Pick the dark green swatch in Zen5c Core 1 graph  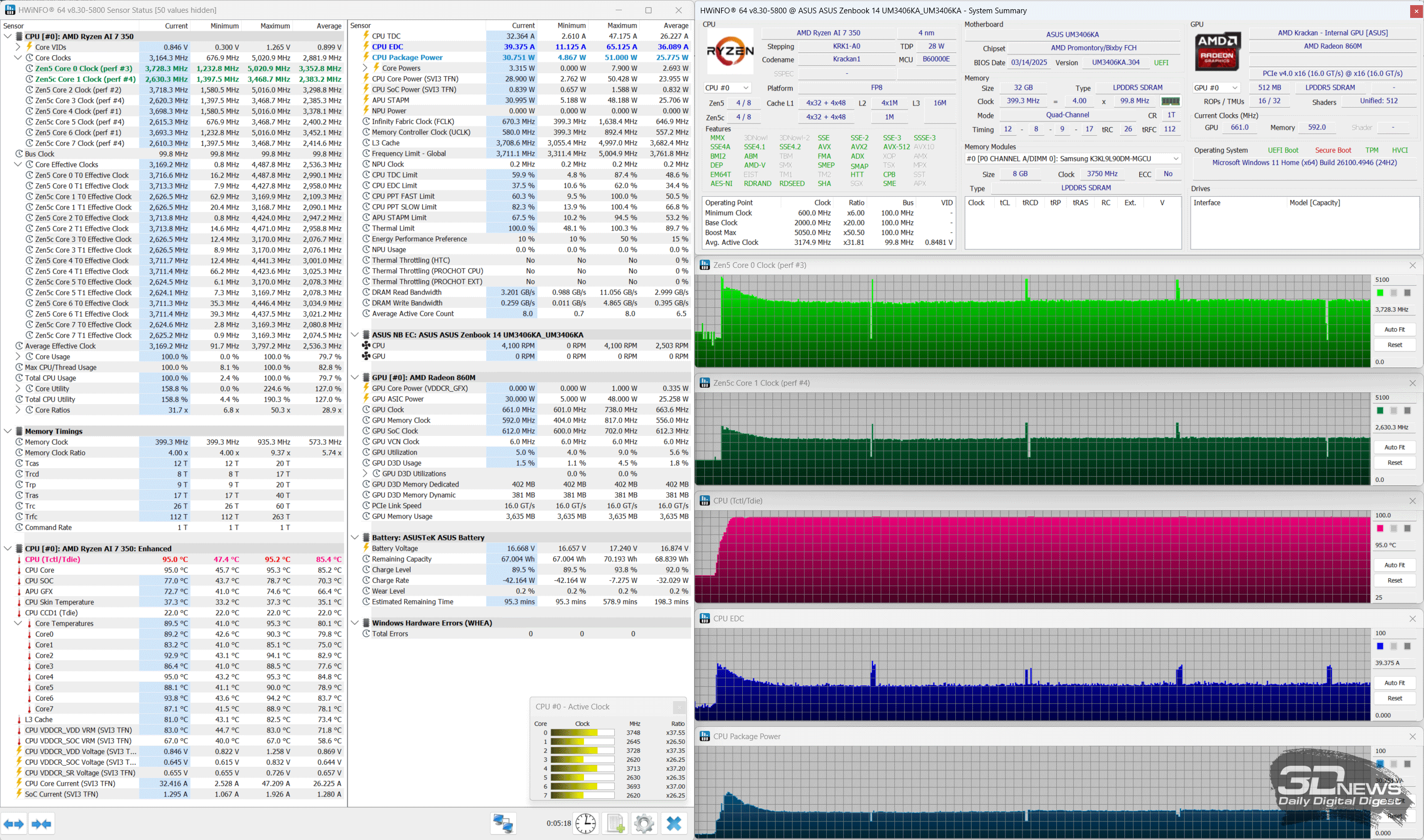(1380, 410)
